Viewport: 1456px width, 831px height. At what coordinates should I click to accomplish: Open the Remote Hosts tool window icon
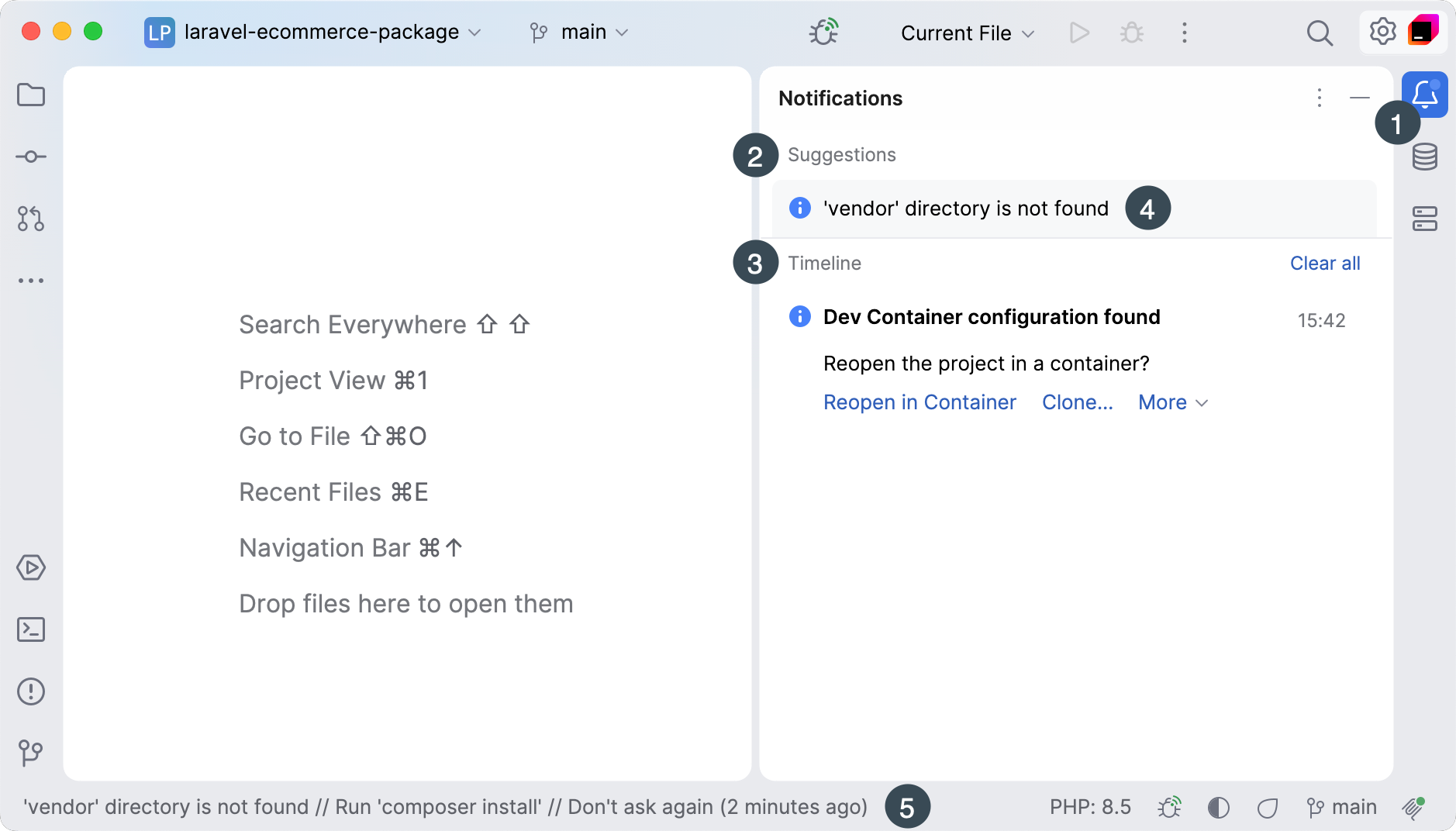click(x=1425, y=219)
